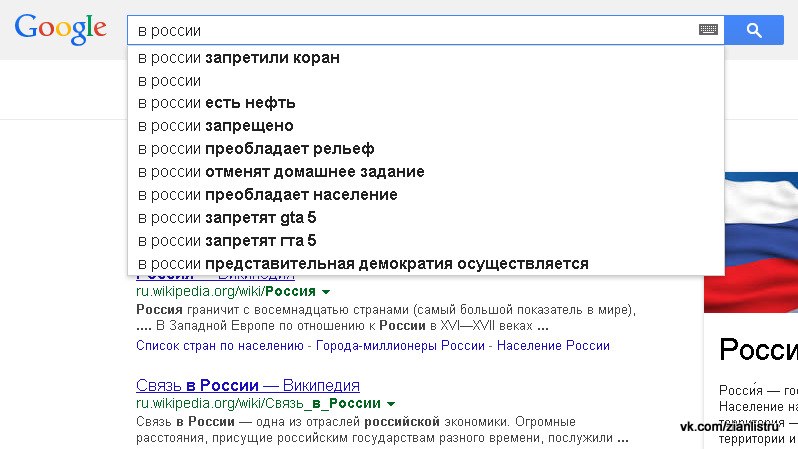Select suggestion 'в россии запретили коран'
This screenshot has width=798, height=449.
pyautogui.click(x=238, y=58)
